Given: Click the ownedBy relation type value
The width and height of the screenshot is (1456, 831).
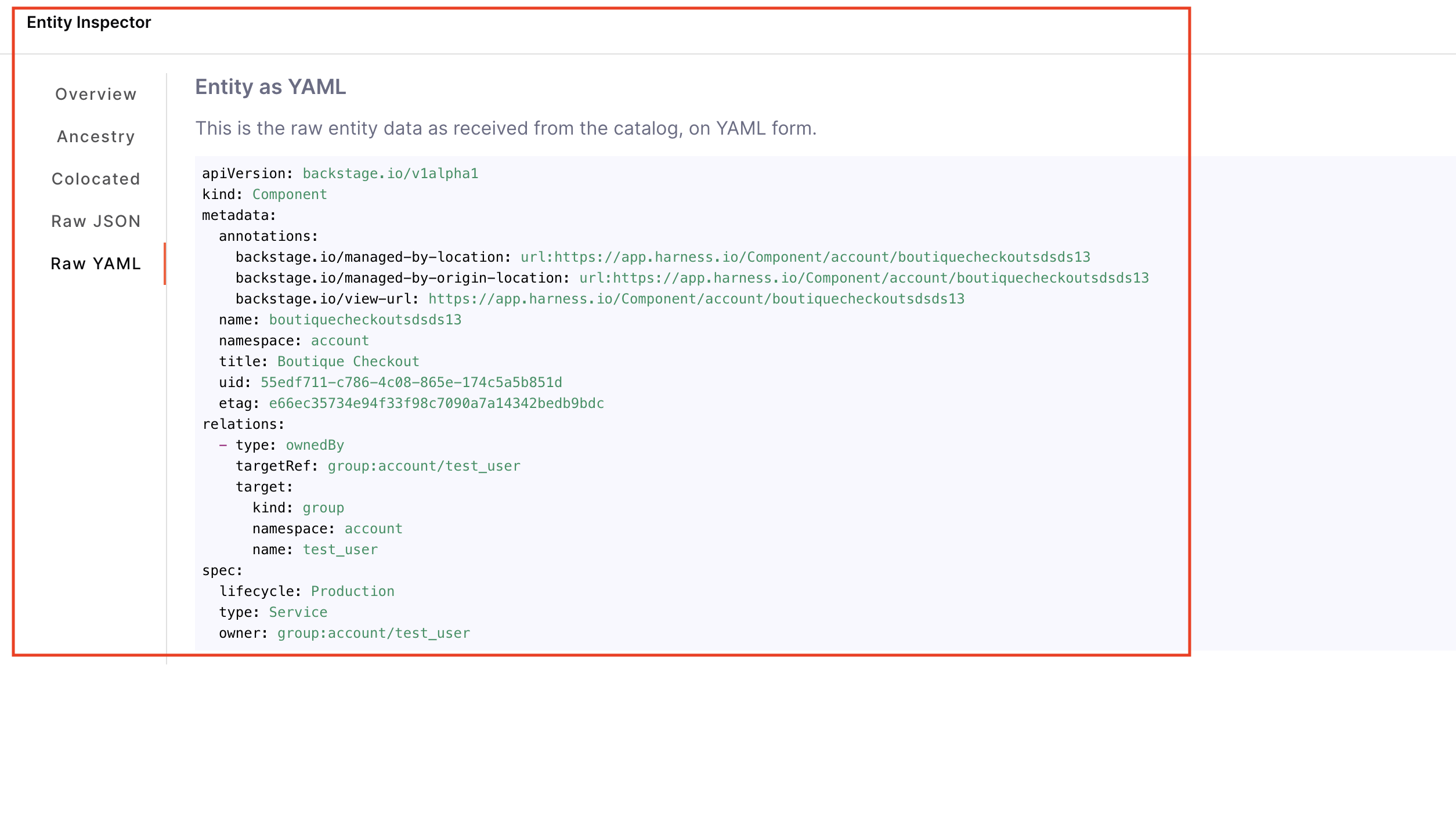Looking at the screenshot, I should point(315,445).
